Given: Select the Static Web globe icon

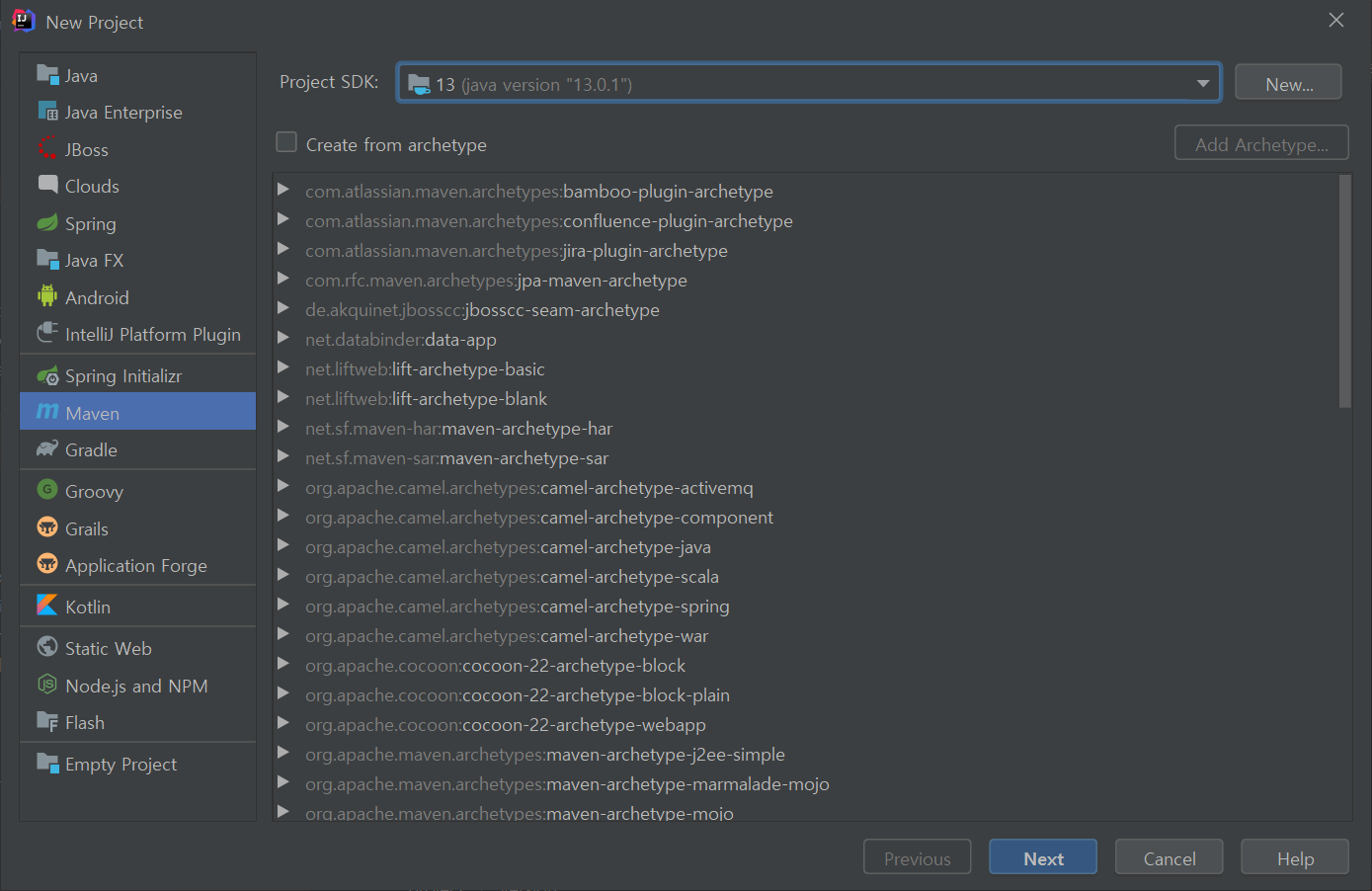Looking at the screenshot, I should [47, 646].
